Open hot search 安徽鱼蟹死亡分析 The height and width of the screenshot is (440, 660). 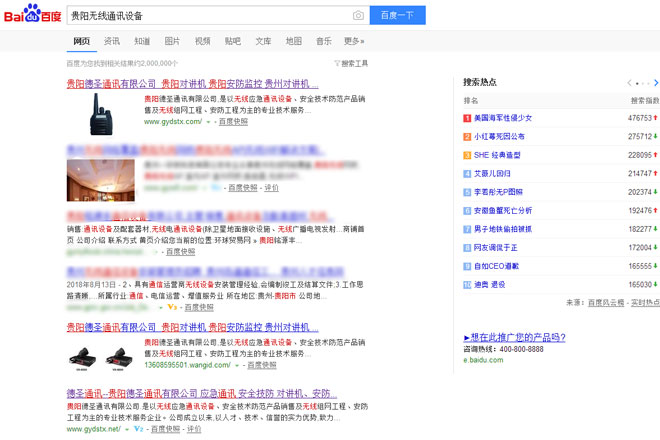[x=503, y=211]
